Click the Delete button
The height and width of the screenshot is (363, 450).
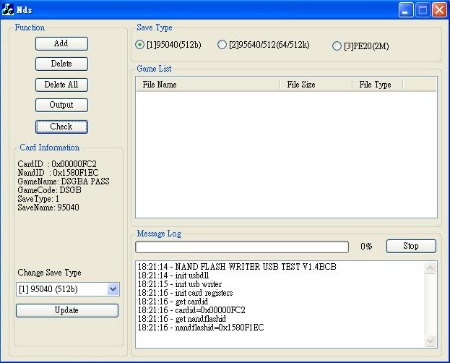61,64
